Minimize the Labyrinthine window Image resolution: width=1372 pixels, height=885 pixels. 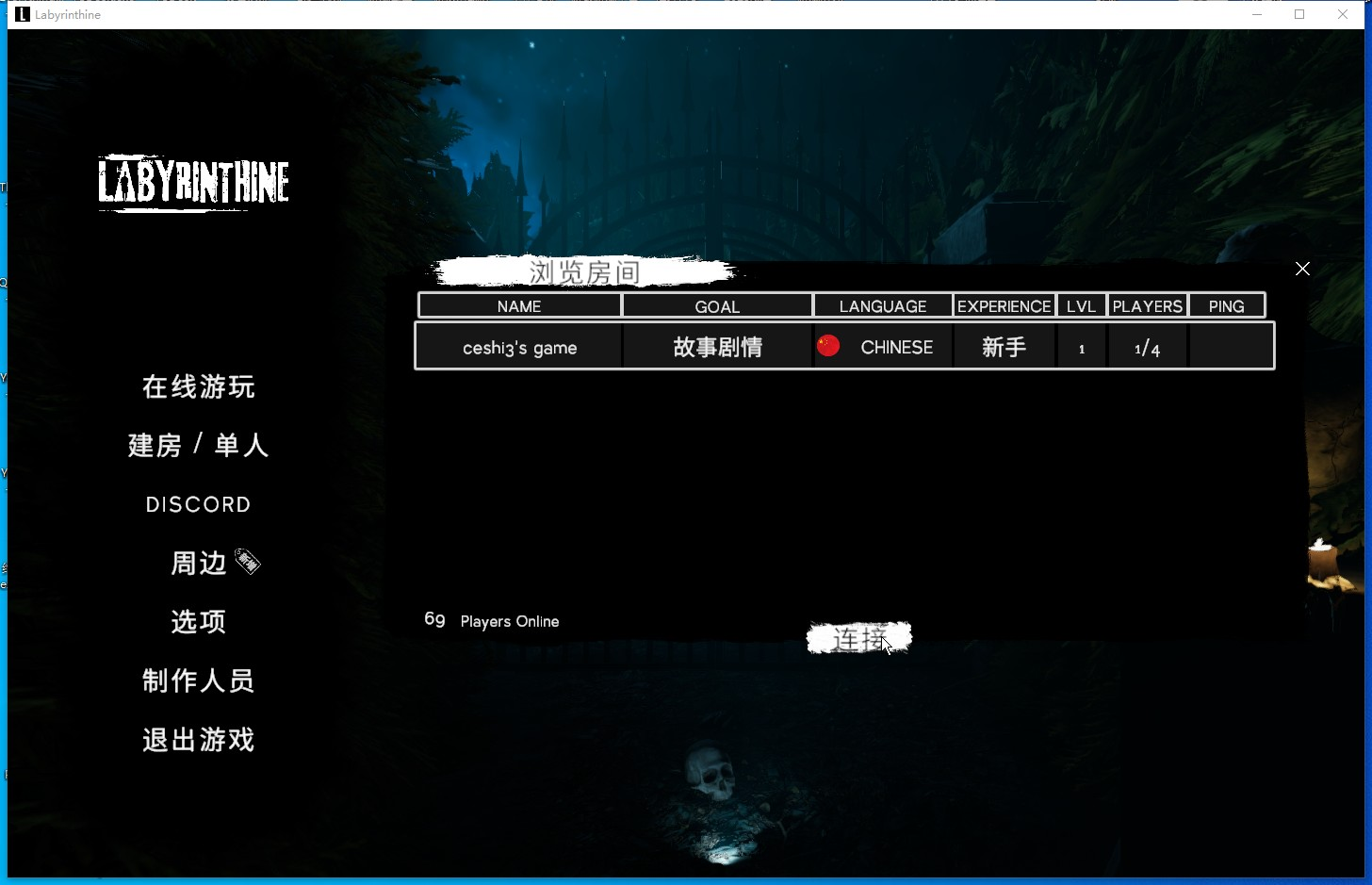pos(1257,14)
